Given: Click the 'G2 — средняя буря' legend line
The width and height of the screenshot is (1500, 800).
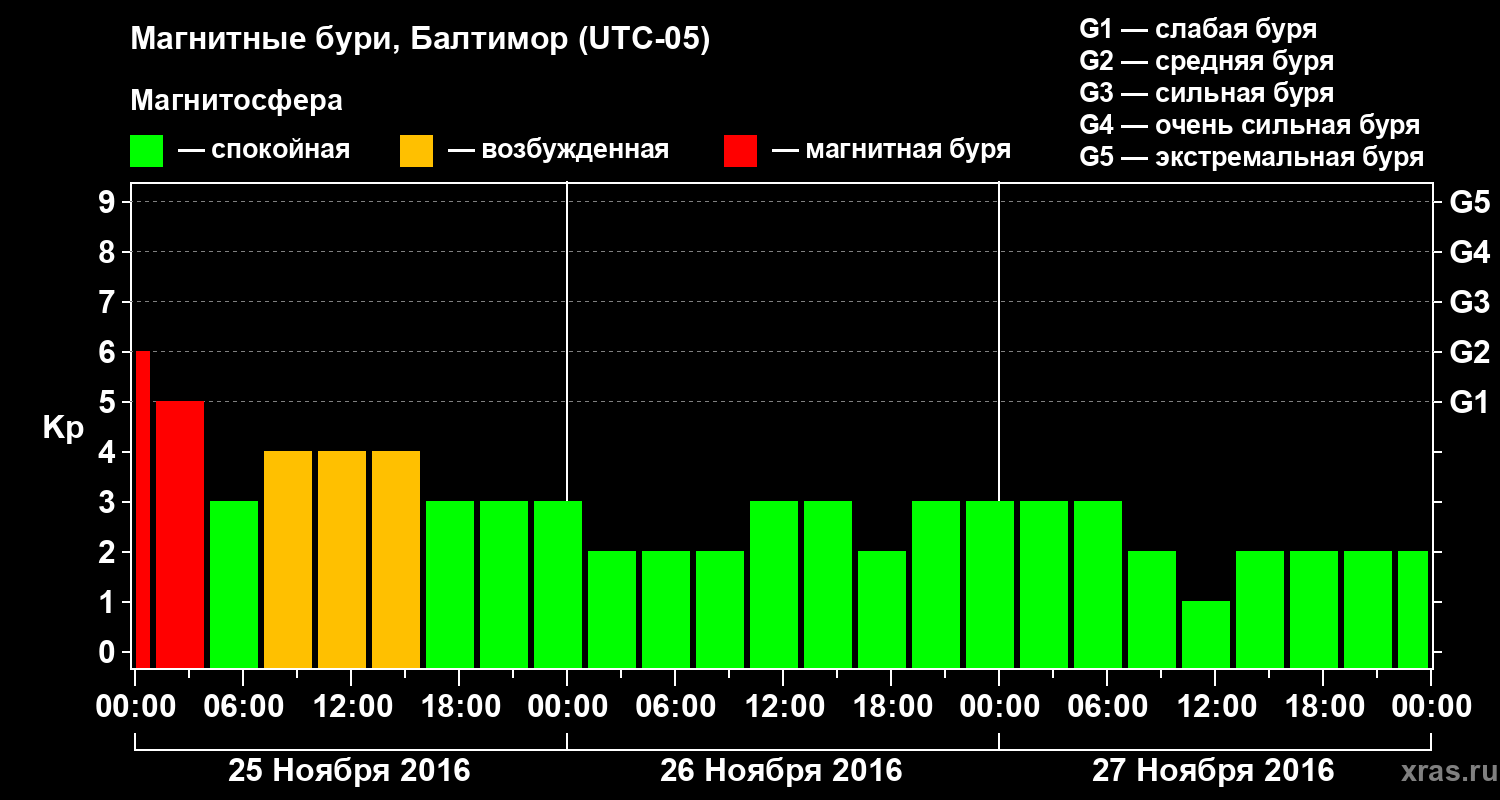Looking at the screenshot, I should pyautogui.click(x=1207, y=61).
